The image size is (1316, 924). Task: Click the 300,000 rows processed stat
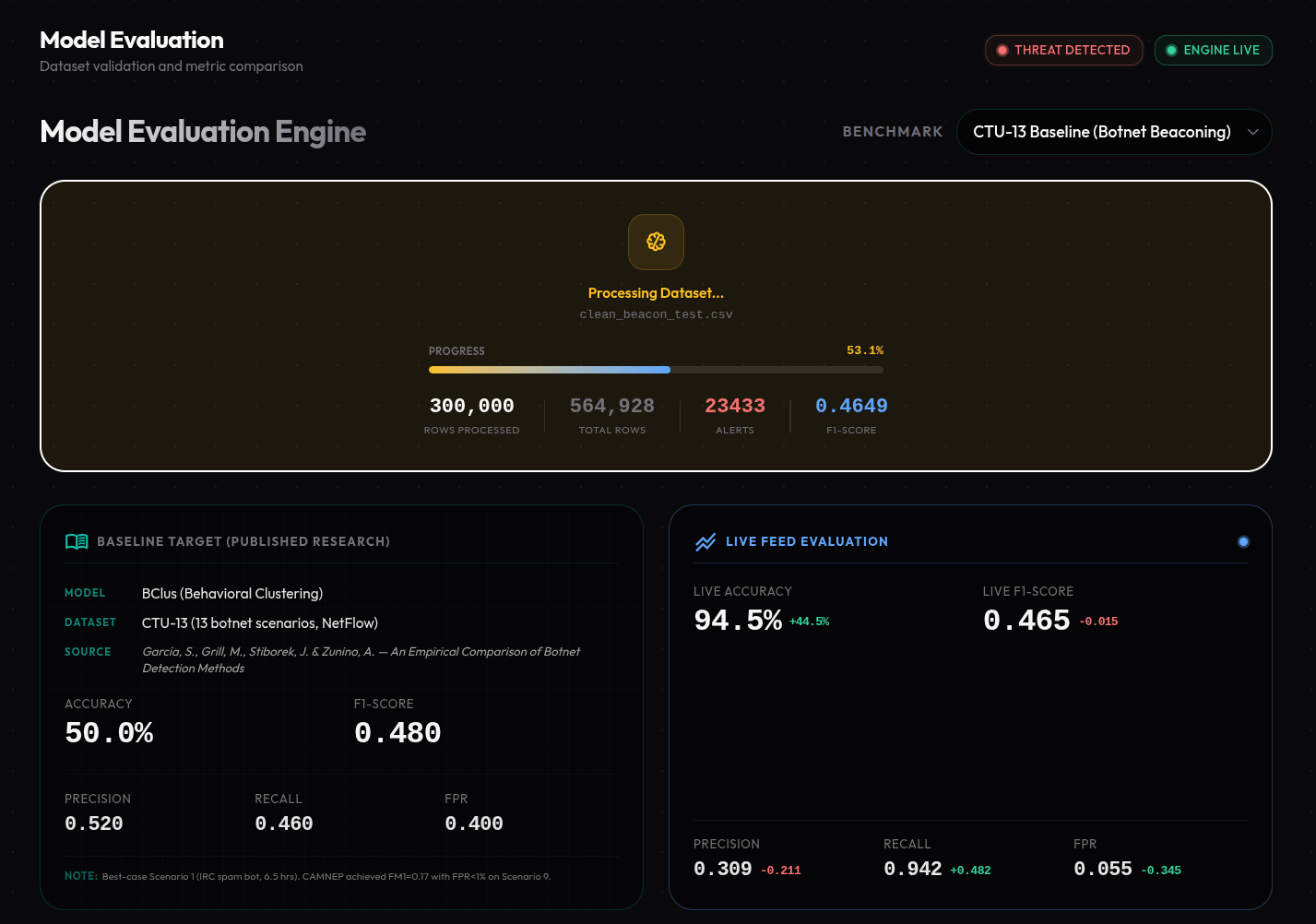point(471,406)
